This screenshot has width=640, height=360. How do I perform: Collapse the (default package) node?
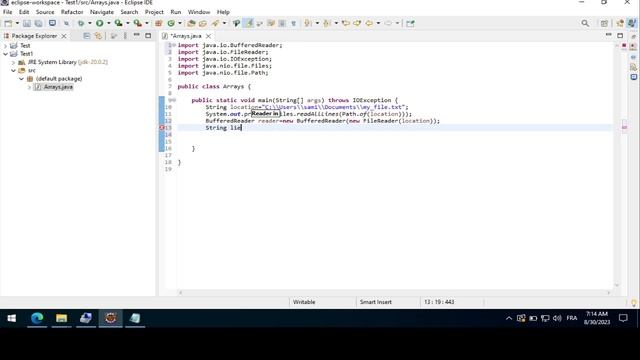pyautogui.click(x=22, y=79)
